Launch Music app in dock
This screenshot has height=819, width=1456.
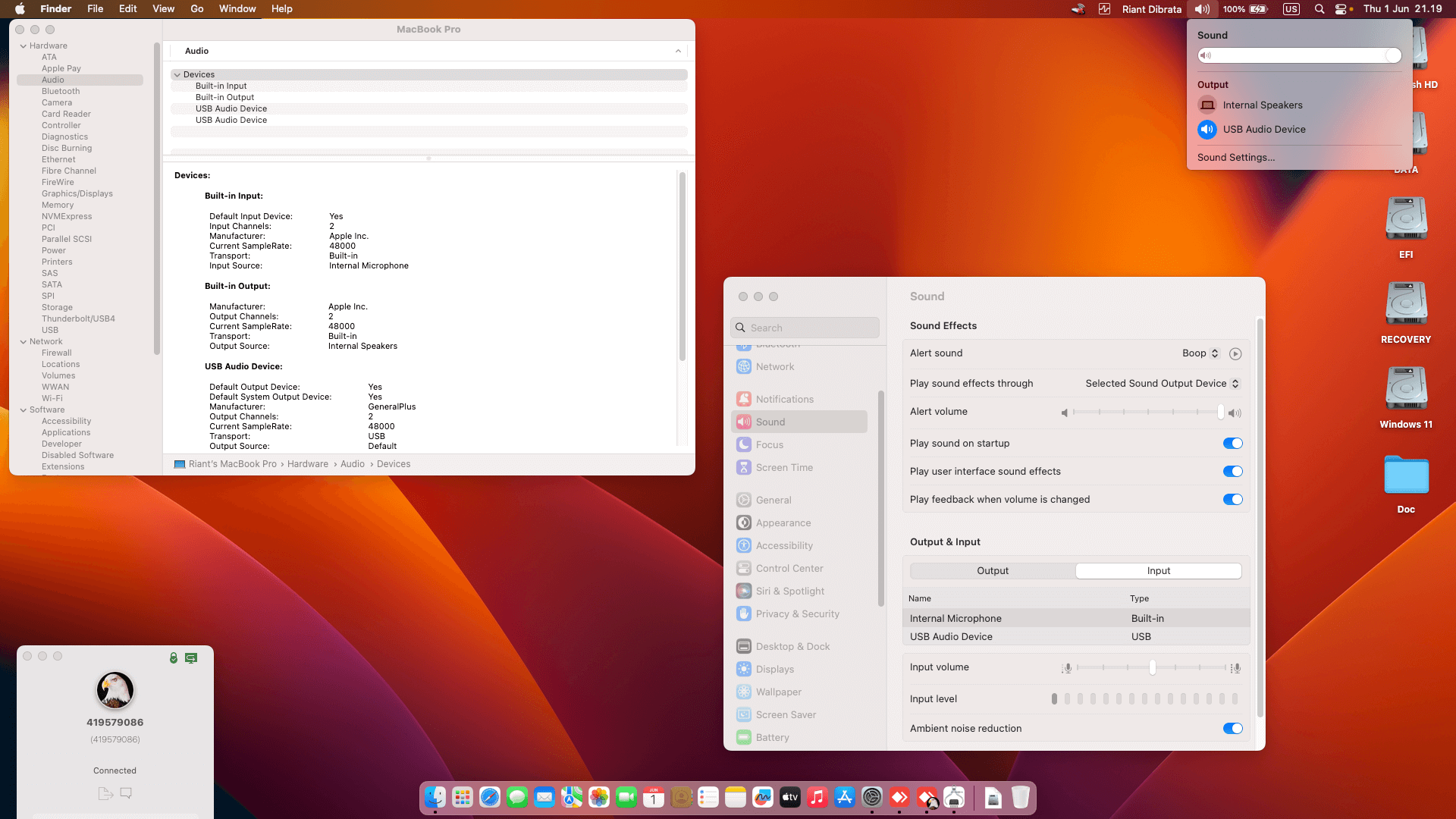(817, 797)
